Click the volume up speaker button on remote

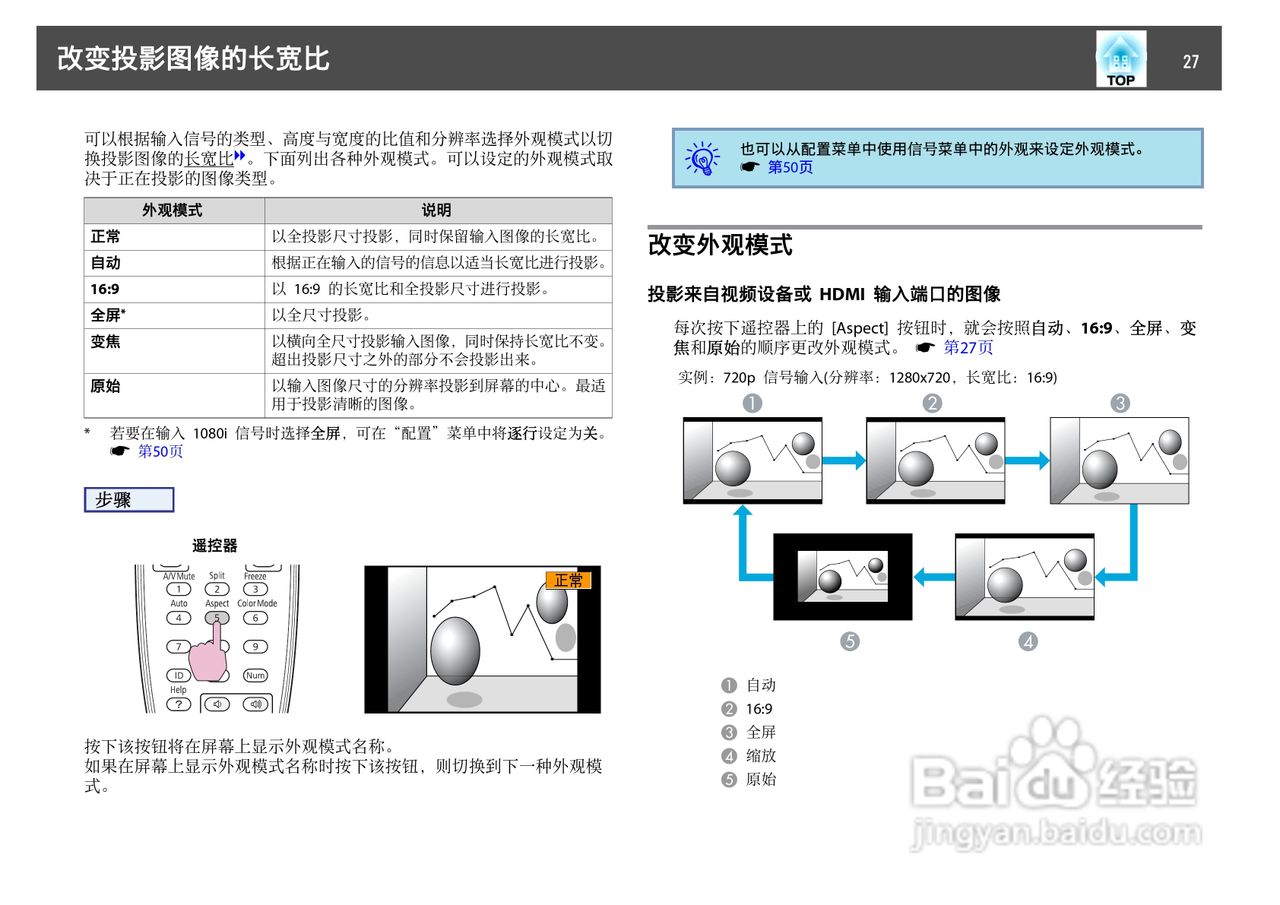[x=255, y=704]
